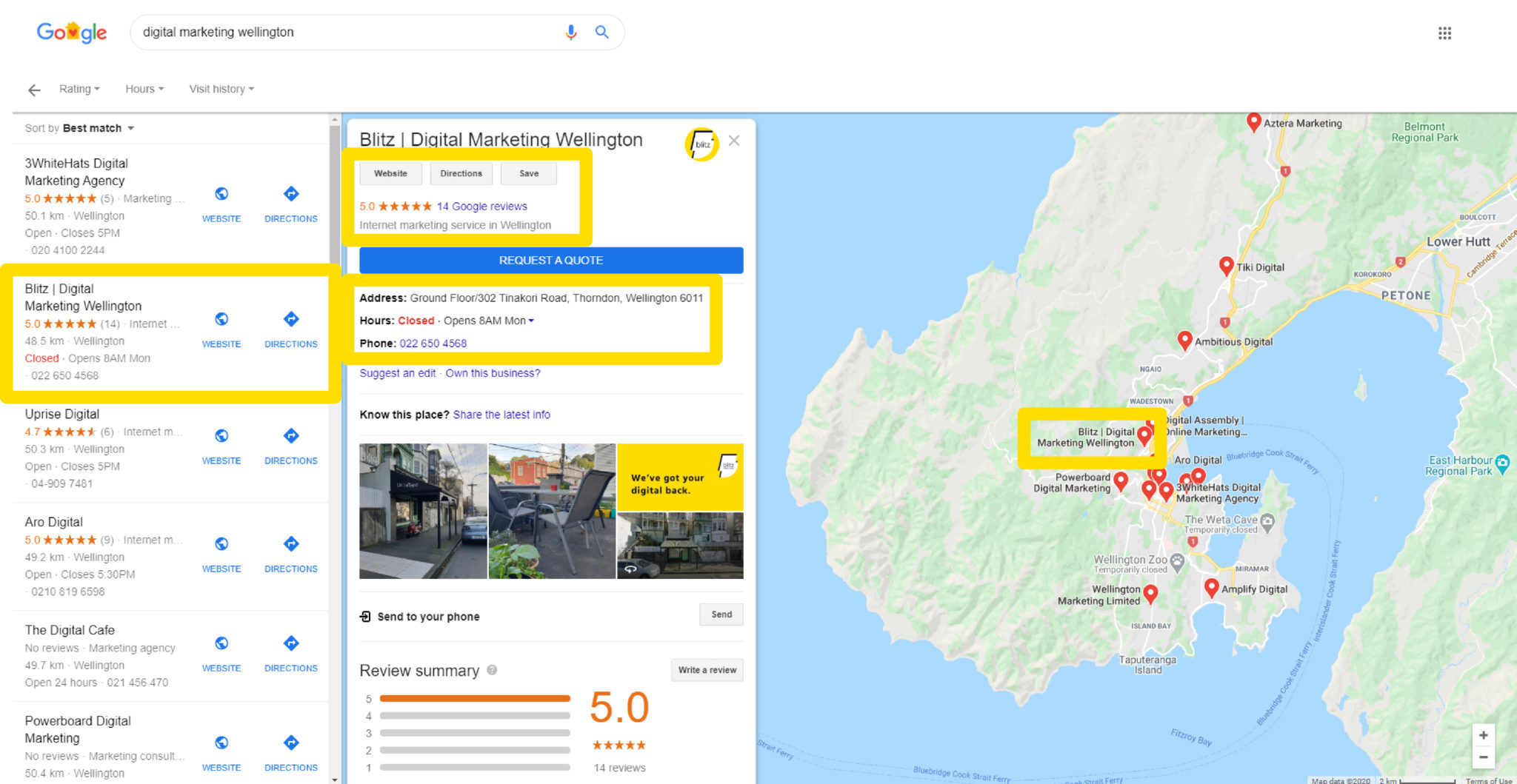Click the Send to your phone icon
Image resolution: width=1517 pixels, height=784 pixels.
[365, 617]
